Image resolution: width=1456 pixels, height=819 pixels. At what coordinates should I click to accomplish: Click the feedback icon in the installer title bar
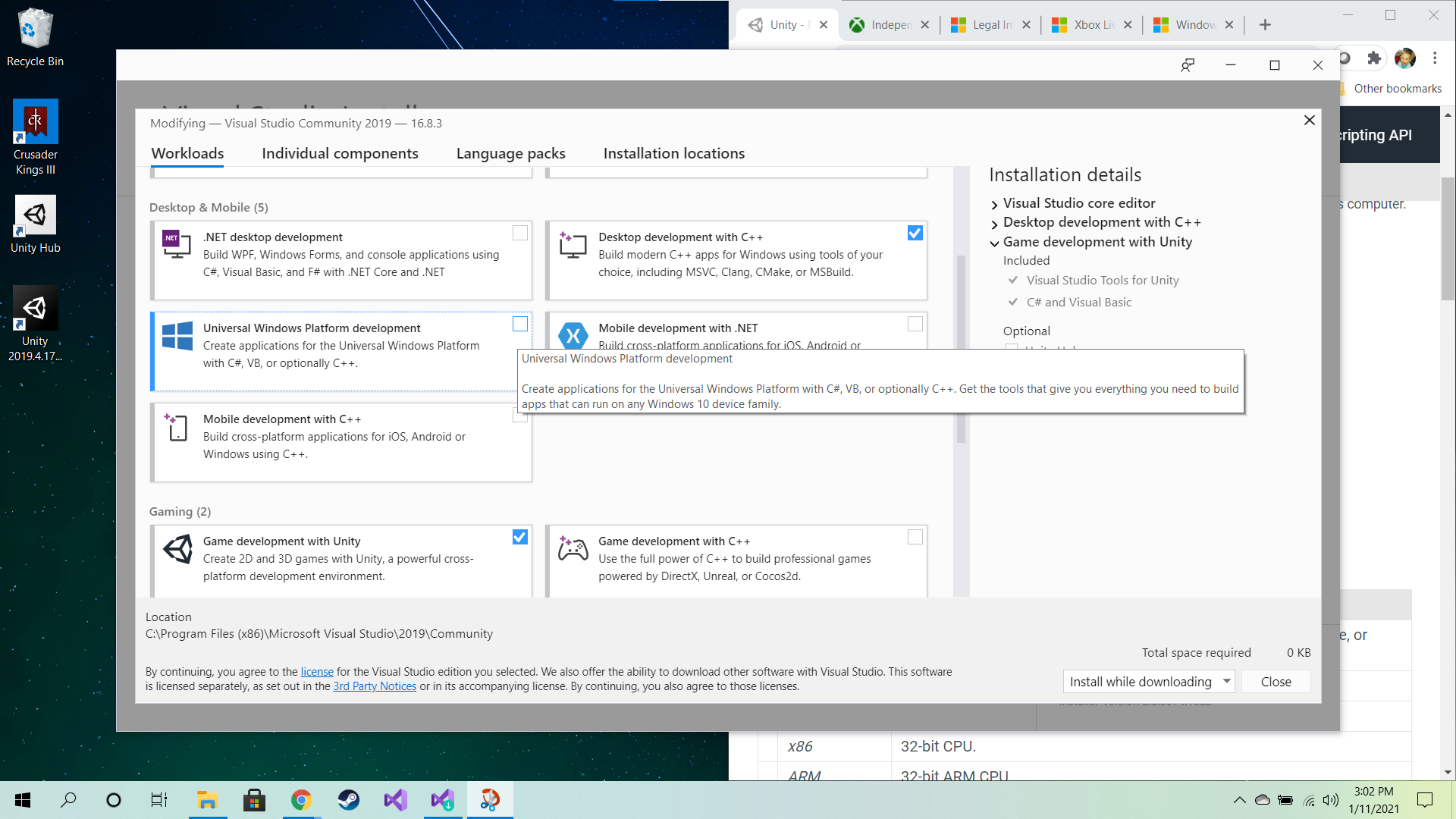1188,65
